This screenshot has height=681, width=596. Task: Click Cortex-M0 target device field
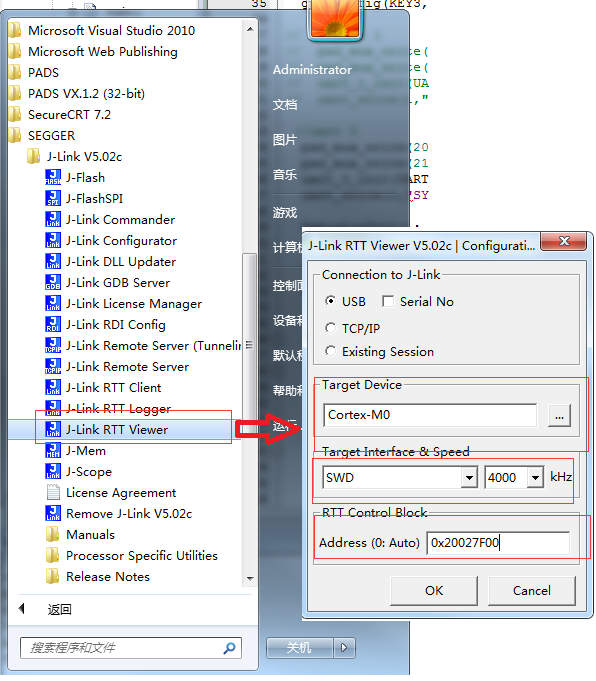430,415
